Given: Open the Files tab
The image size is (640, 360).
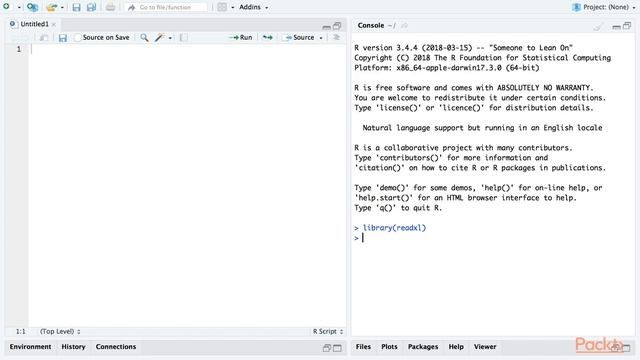Looking at the screenshot, I should pos(363,347).
